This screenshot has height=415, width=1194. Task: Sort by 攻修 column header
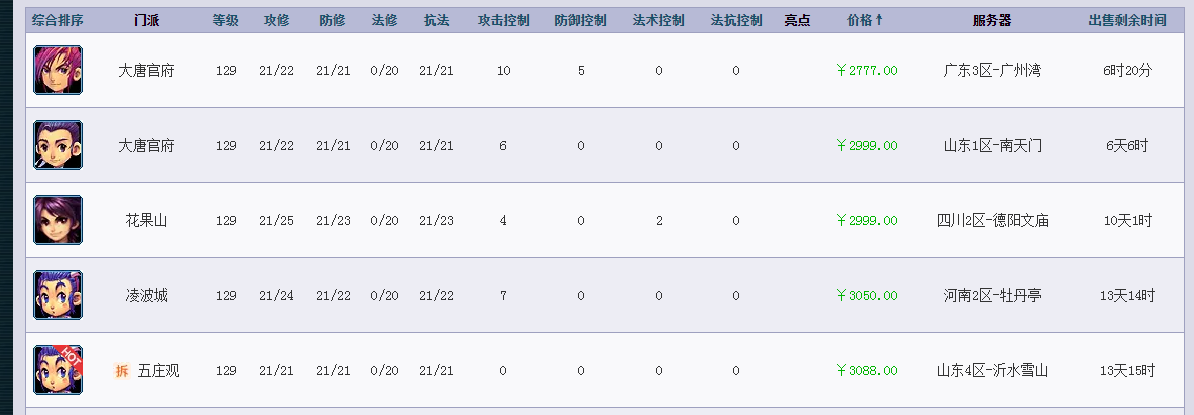pos(276,21)
